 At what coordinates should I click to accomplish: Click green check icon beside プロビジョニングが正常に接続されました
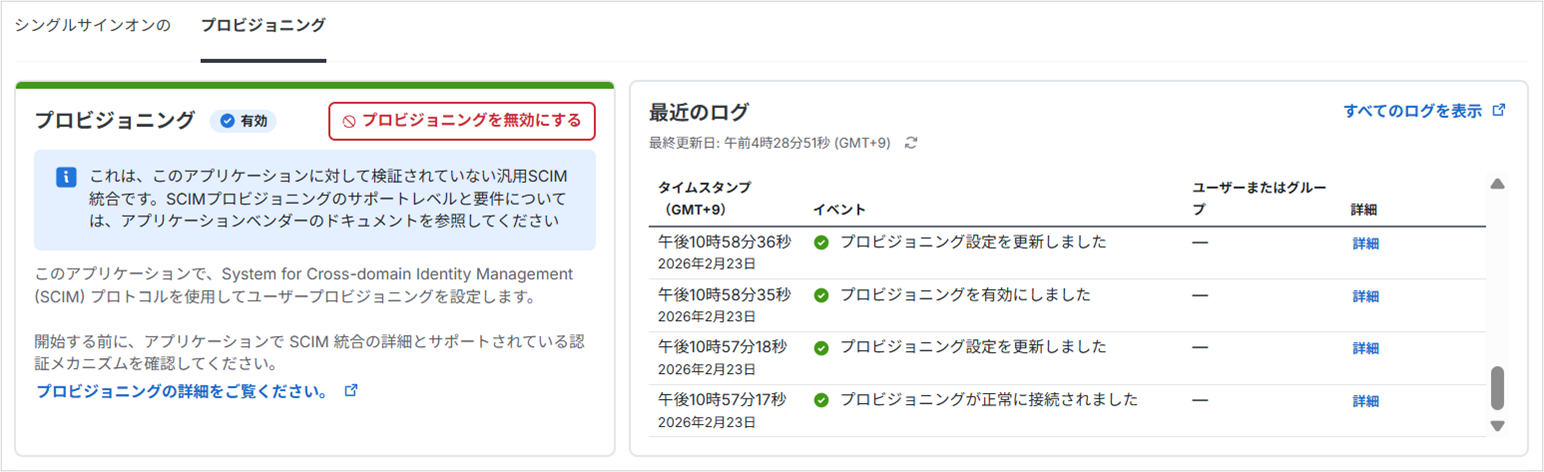pos(821,400)
